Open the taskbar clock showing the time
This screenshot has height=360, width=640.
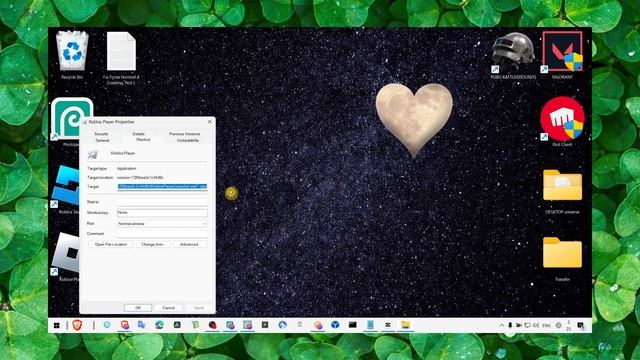[569, 325]
